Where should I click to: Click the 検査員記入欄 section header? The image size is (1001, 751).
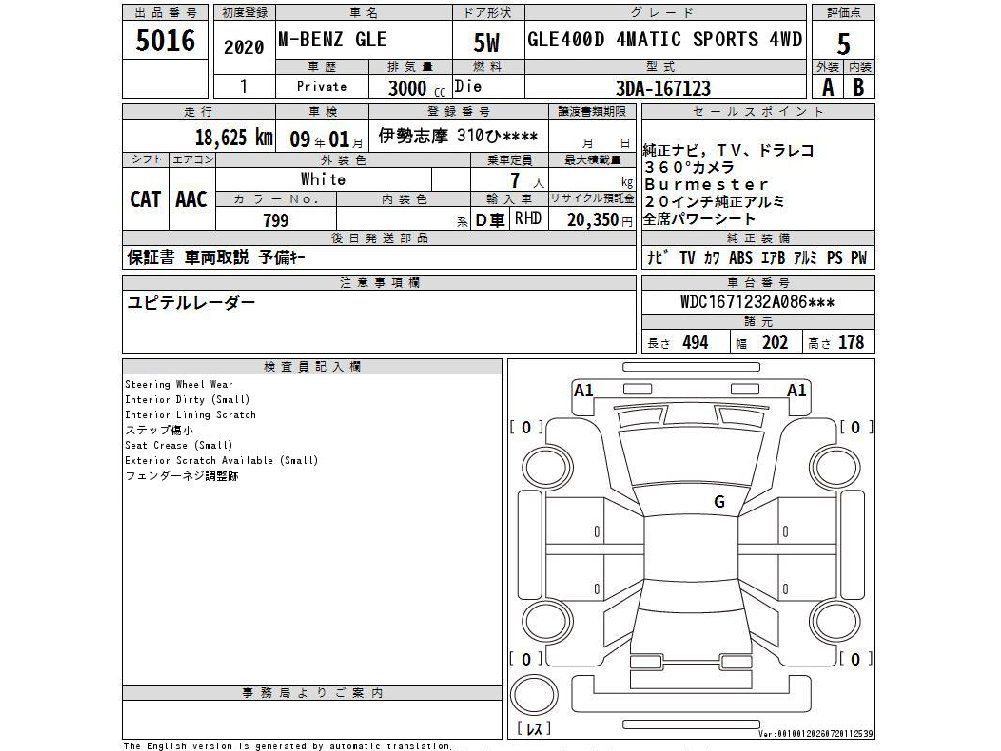click(x=312, y=367)
